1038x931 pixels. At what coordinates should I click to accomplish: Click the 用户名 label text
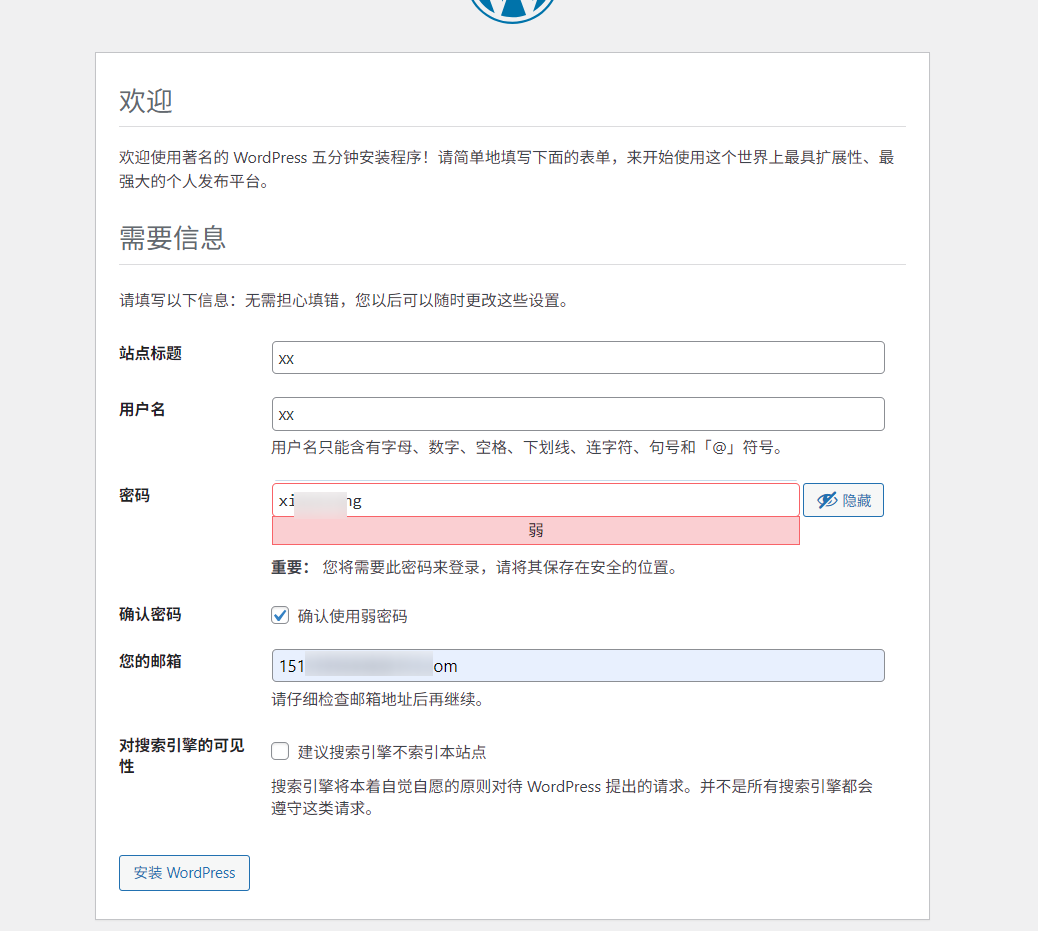(142, 410)
